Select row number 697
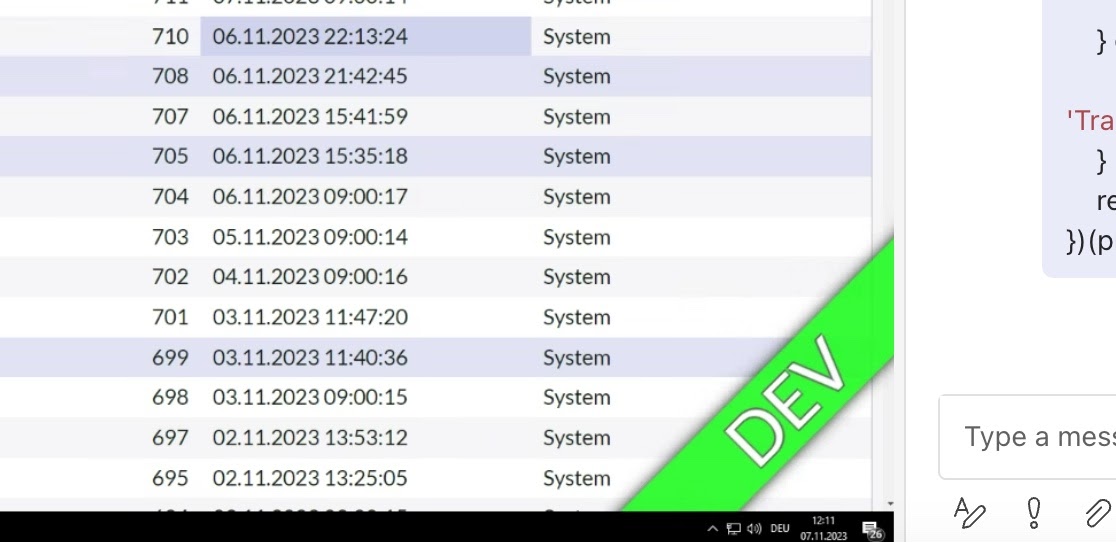 click(170, 437)
